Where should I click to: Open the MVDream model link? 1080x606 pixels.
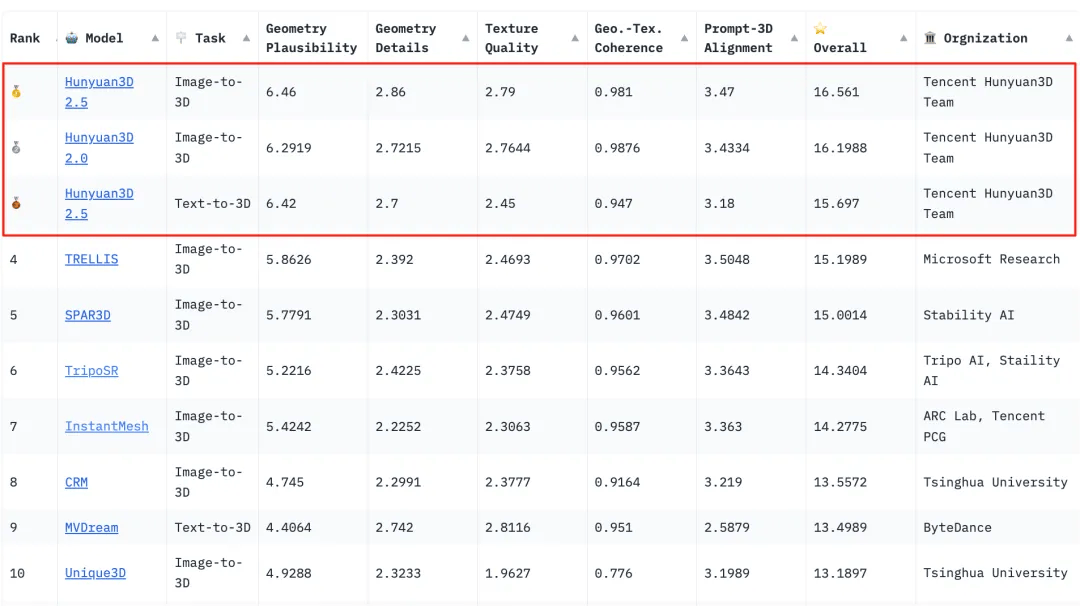click(x=91, y=527)
